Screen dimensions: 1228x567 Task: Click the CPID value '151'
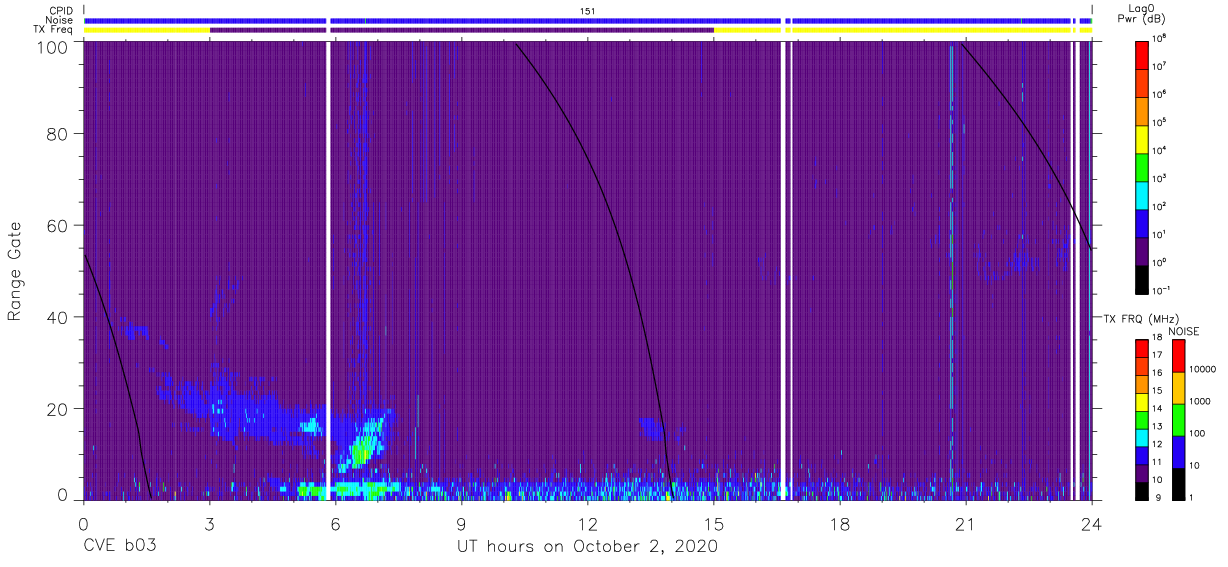588,10
